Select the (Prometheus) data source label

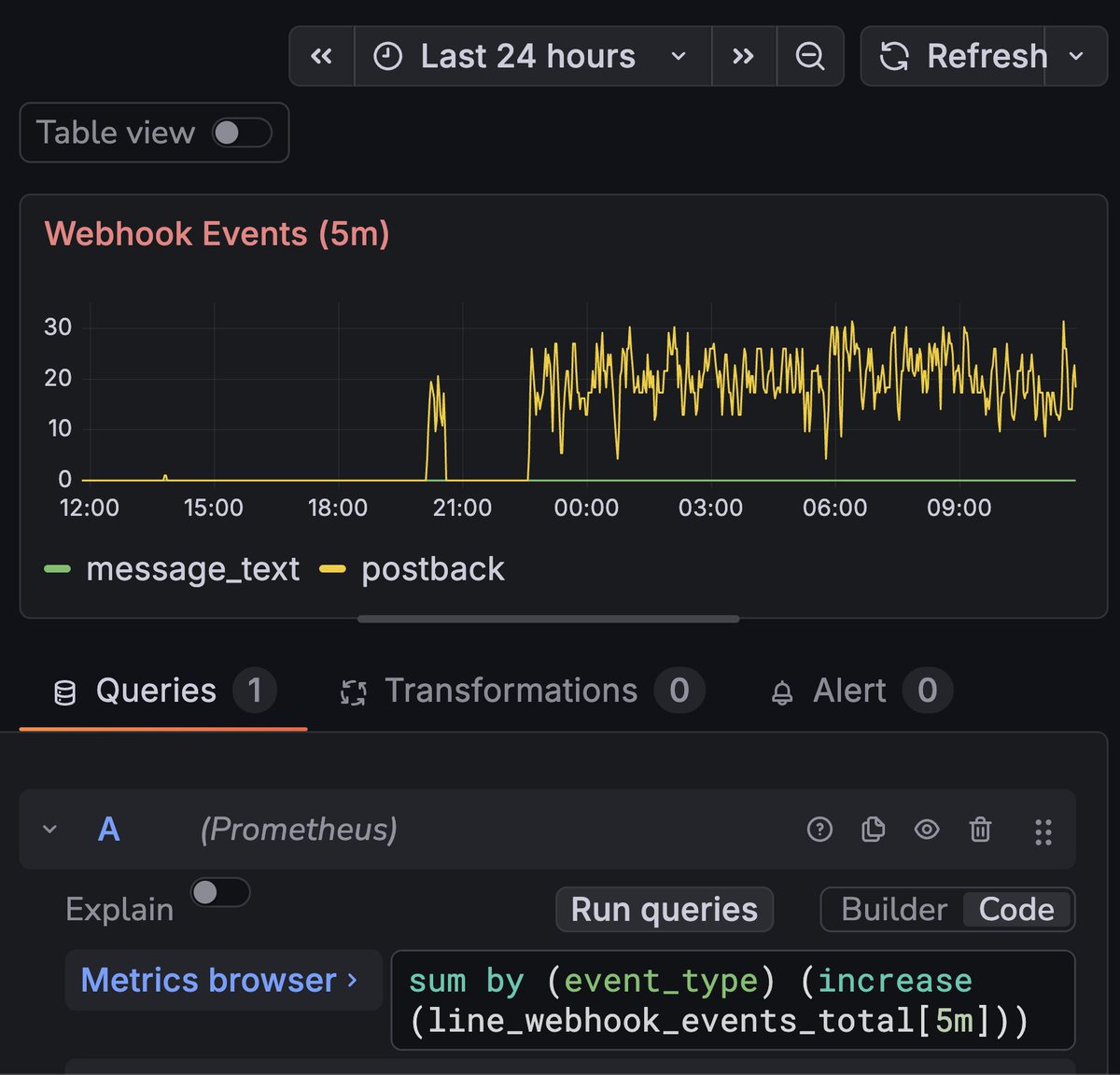point(299,829)
